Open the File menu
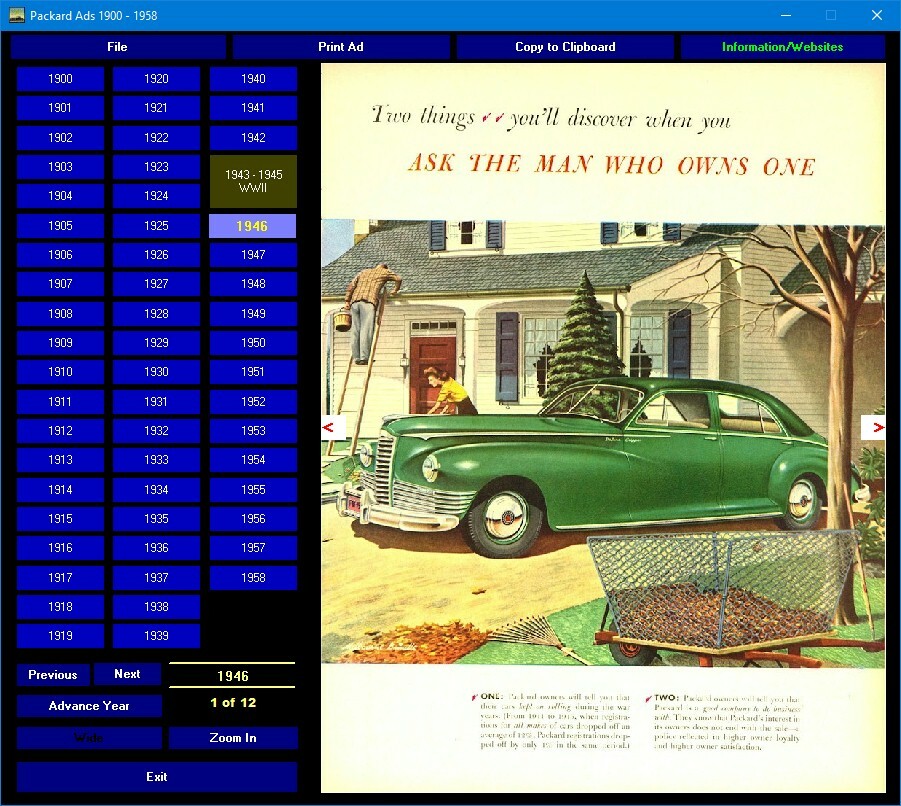This screenshot has width=901, height=806. point(117,47)
